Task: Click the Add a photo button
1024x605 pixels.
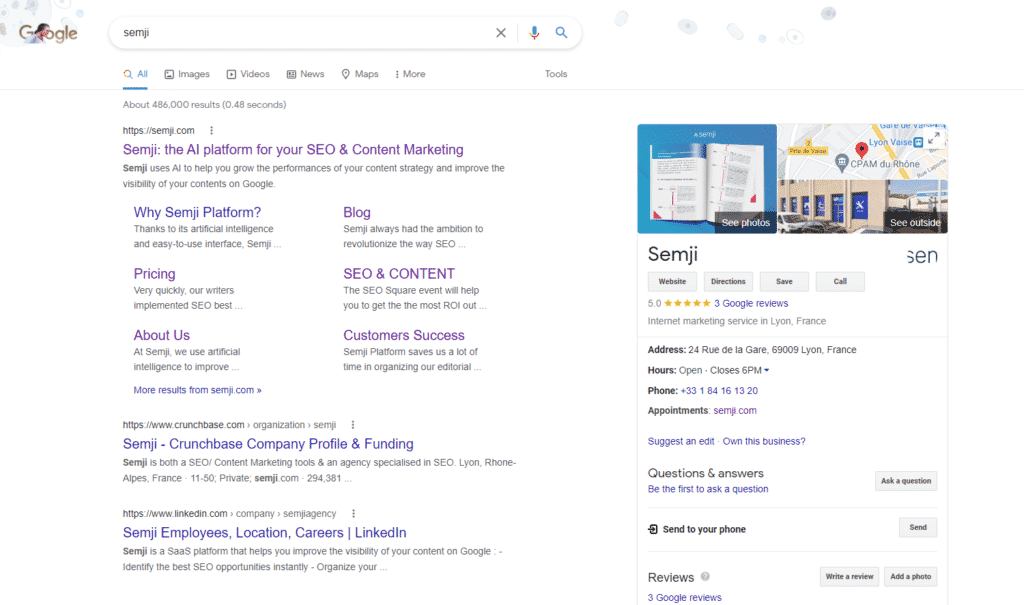Action: 910,576
